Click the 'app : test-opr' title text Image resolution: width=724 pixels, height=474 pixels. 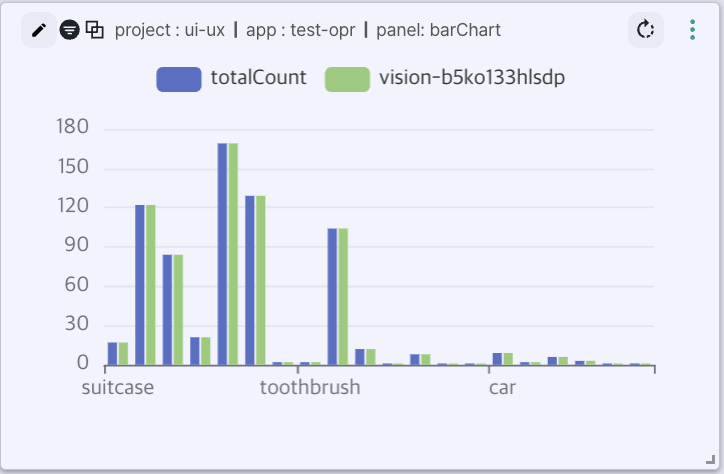pos(301,30)
